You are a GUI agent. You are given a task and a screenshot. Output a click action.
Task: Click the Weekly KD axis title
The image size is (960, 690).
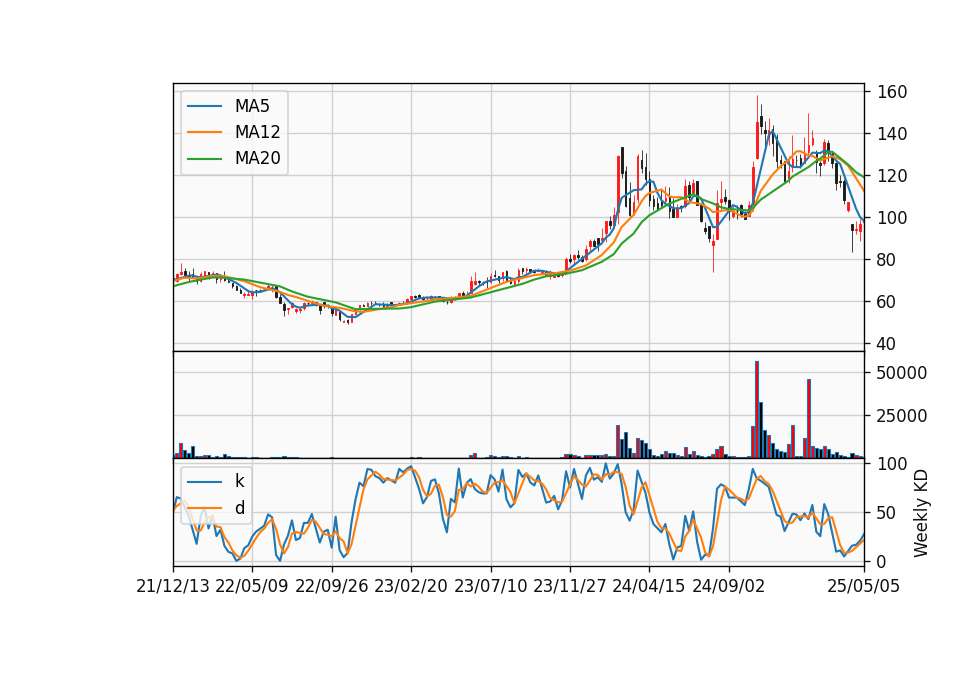(x=921, y=514)
